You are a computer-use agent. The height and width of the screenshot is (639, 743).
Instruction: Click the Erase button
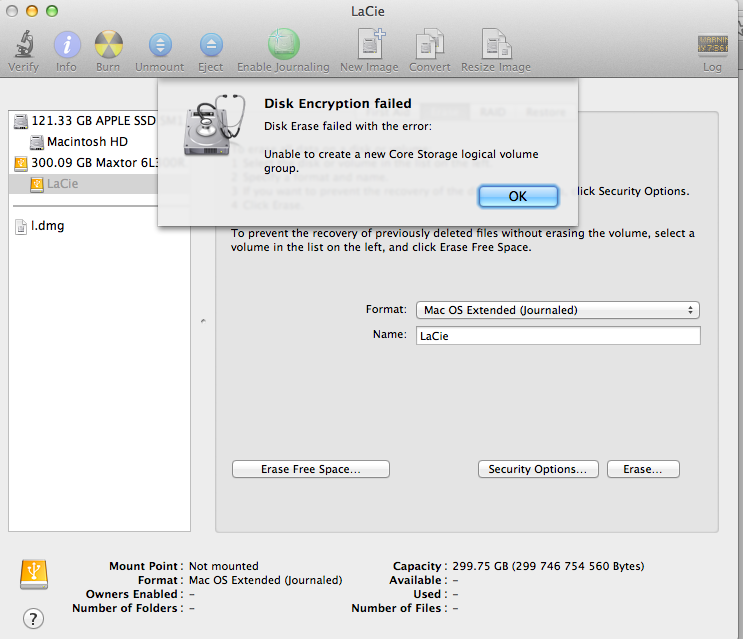click(x=643, y=469)
